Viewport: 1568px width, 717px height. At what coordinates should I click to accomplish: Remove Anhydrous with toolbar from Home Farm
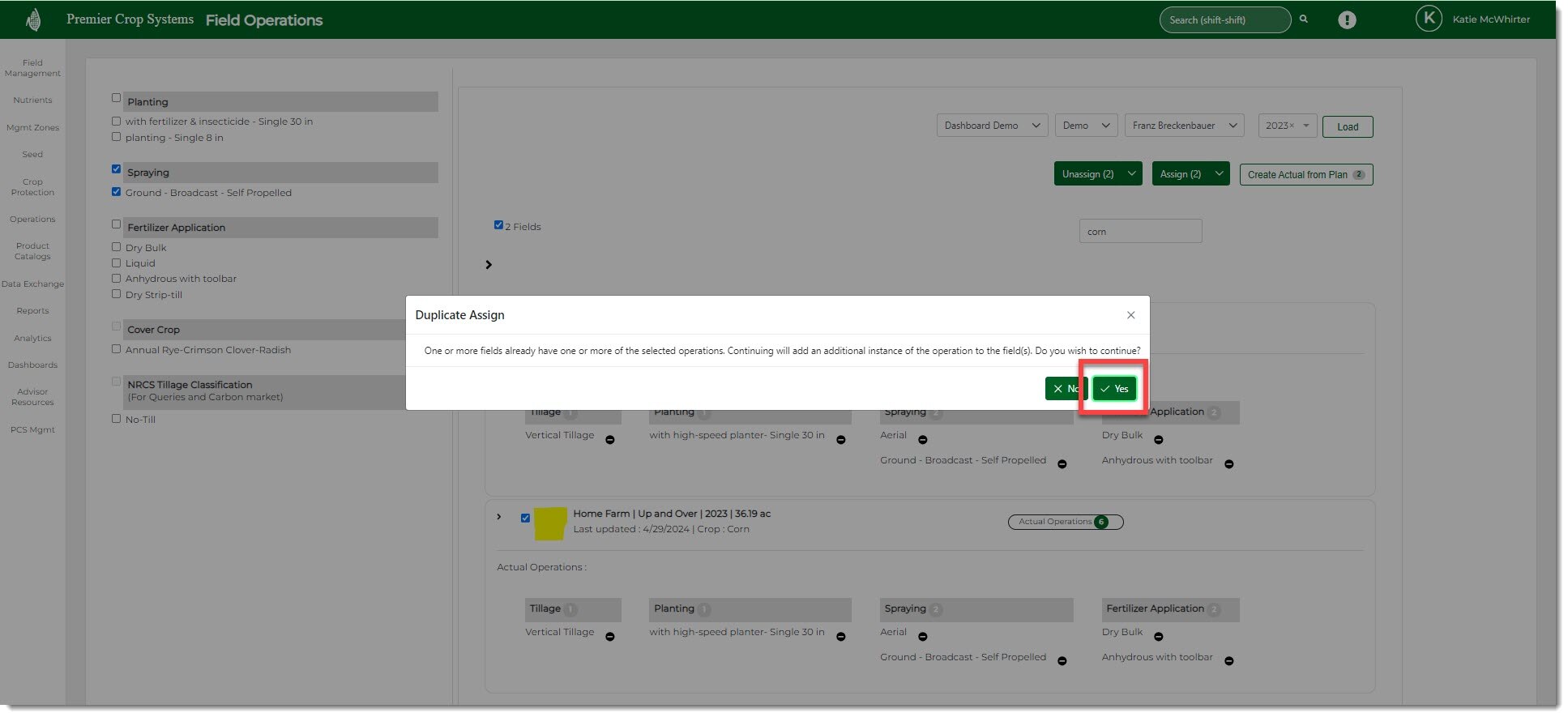1229,661
